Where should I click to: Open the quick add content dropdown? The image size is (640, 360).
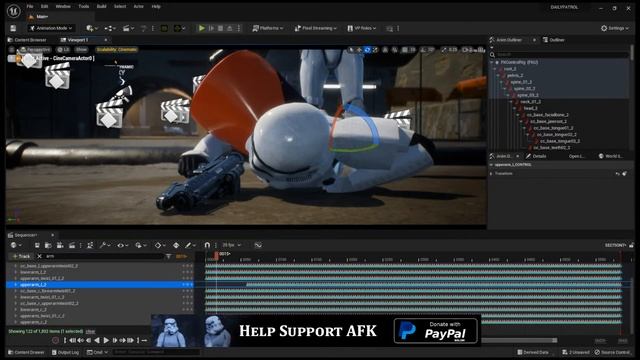pyautogui.click(x=92, y=28)
